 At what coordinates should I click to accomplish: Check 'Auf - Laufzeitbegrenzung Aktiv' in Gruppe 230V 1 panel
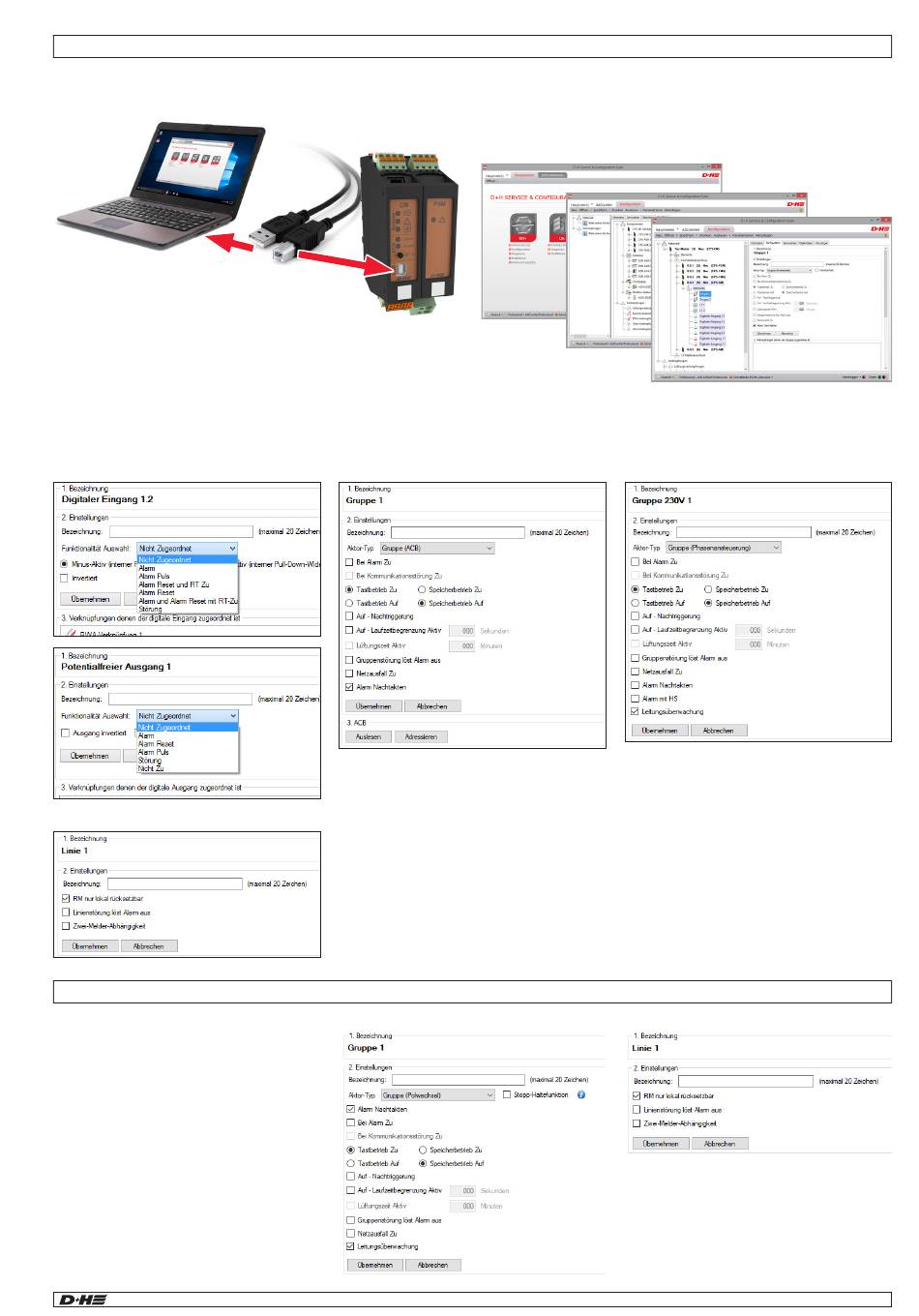[636, 629]
